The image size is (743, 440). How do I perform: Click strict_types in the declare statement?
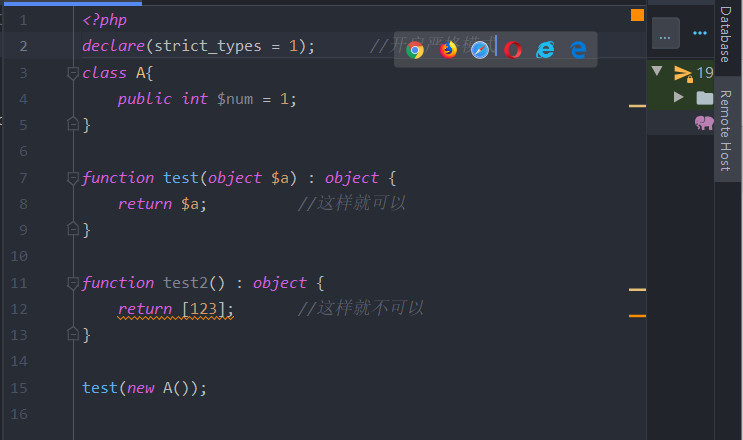tap(208, 46)
